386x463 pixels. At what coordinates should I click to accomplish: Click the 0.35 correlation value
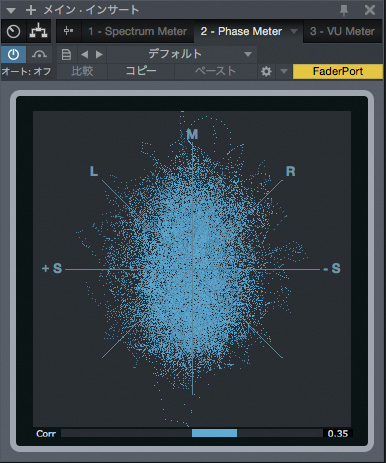point(338,433)
